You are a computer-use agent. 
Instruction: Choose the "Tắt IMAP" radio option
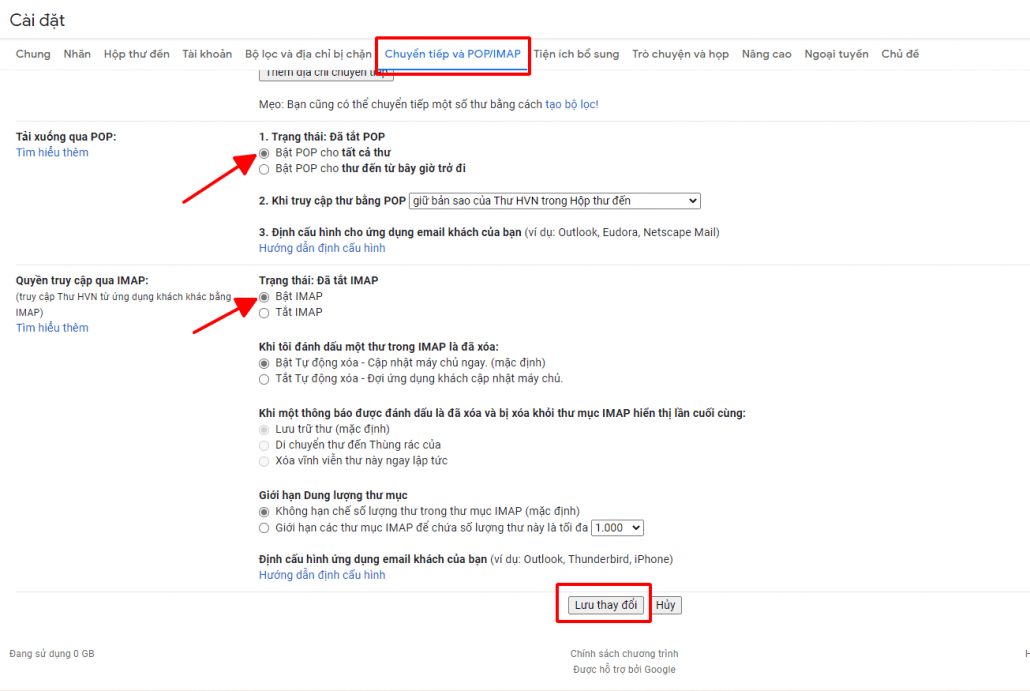coord(264,313)
